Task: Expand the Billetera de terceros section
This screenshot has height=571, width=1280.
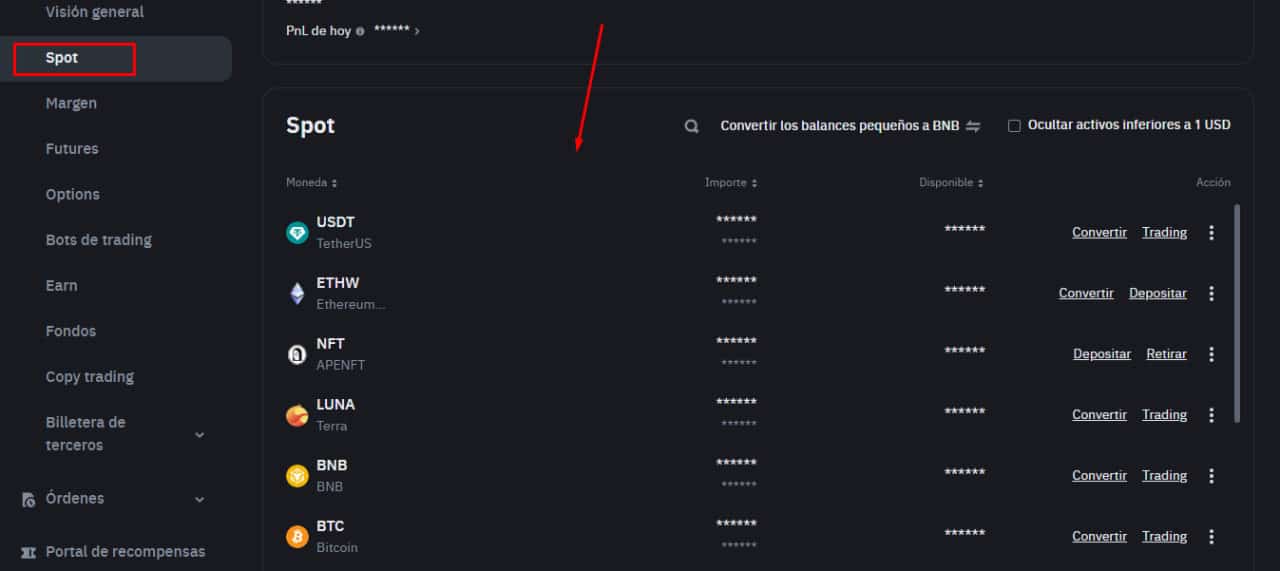Action: 199,435
